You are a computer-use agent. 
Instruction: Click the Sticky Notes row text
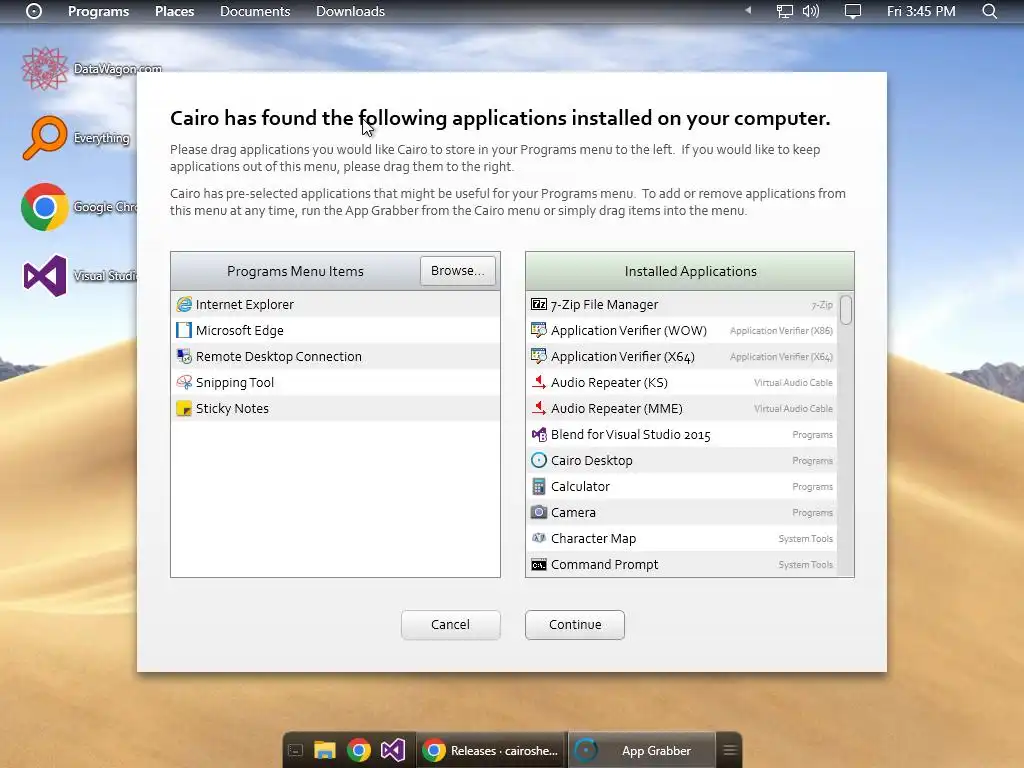pyautogui.click(x=232, y=409)
